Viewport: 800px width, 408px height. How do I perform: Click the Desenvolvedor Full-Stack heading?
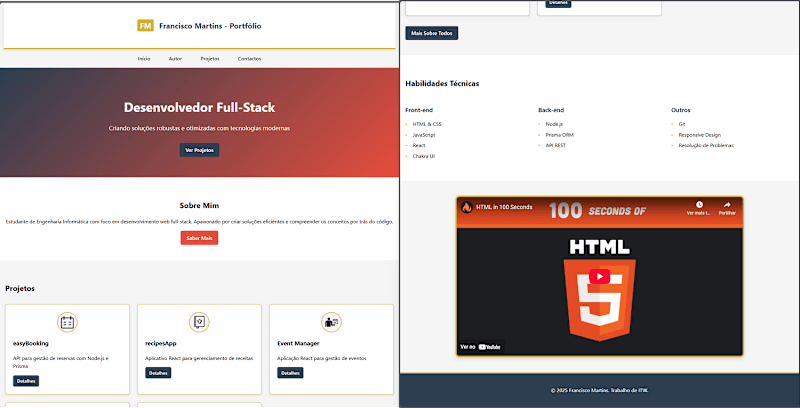tap(199, 108)
